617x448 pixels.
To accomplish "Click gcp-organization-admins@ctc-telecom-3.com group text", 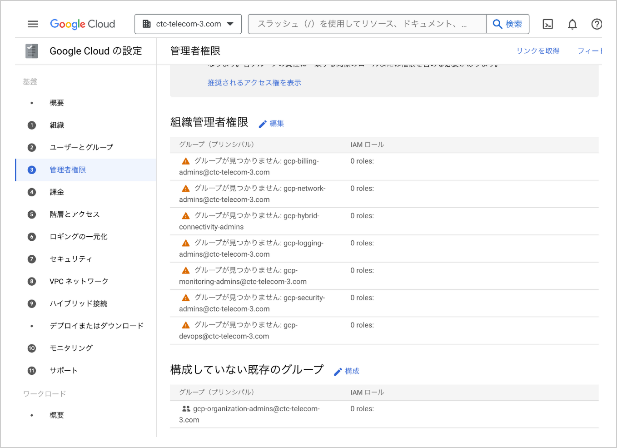I will (249, 414).
